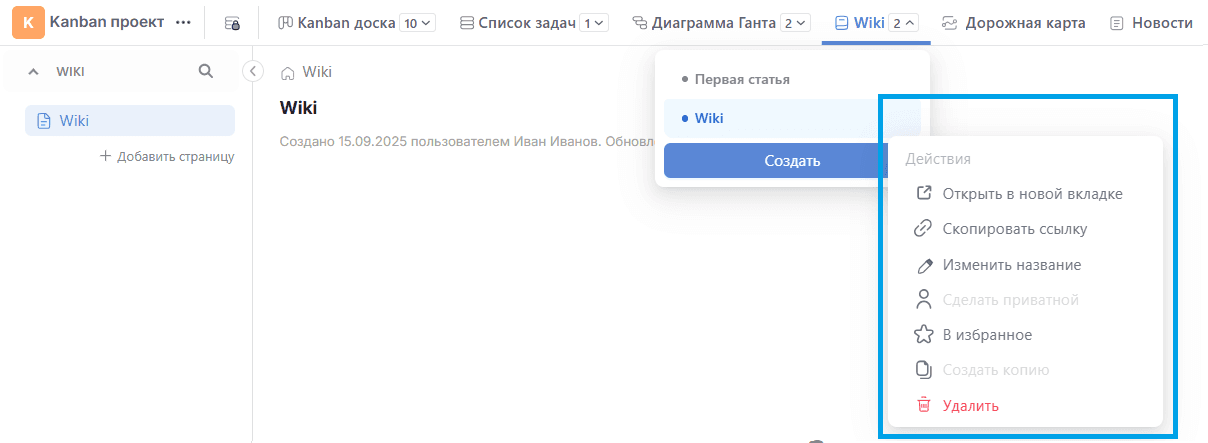This screenshot has width=1208, height=443.
Task: Click the trash icon for Удалить
Action: [x=924, y=405]
